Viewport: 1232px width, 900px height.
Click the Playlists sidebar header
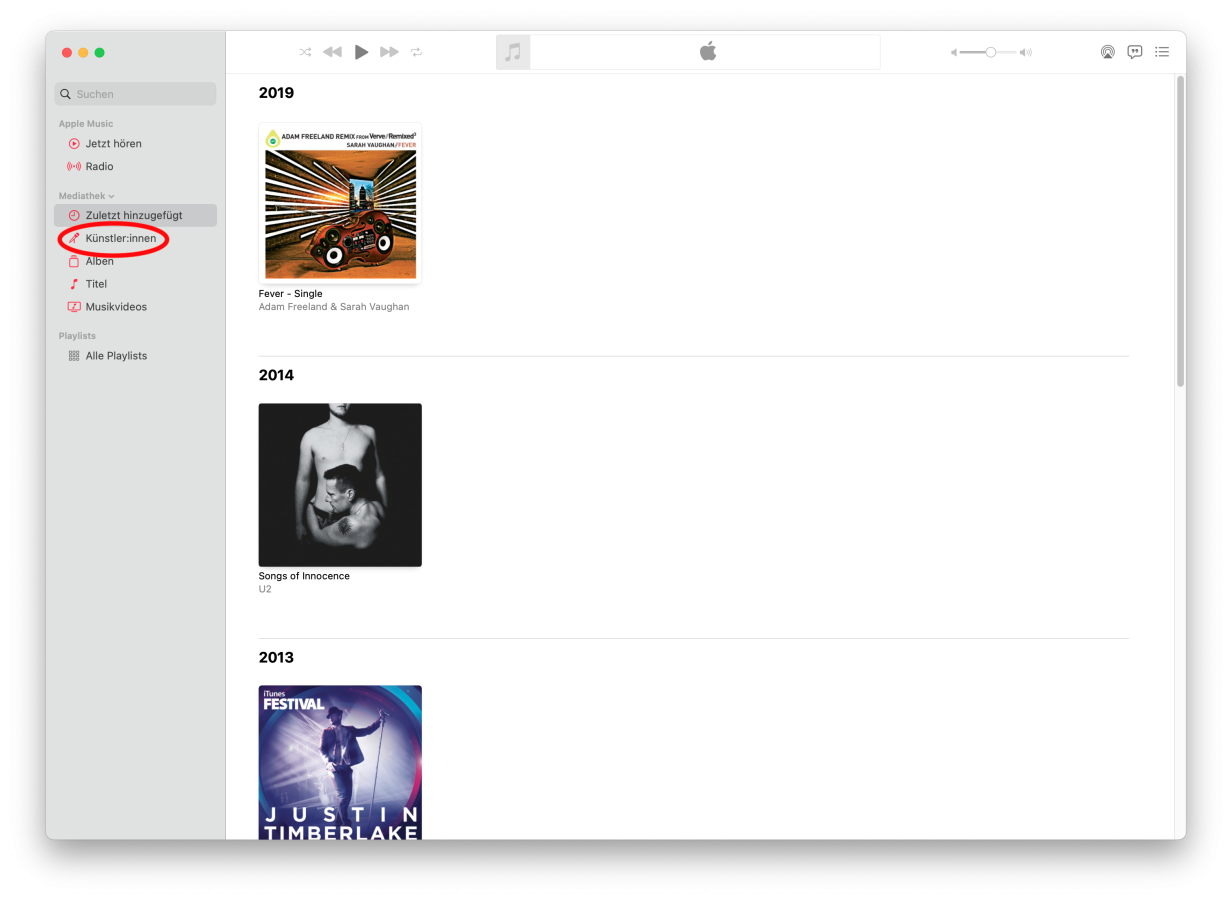click(x=77, y=336)
